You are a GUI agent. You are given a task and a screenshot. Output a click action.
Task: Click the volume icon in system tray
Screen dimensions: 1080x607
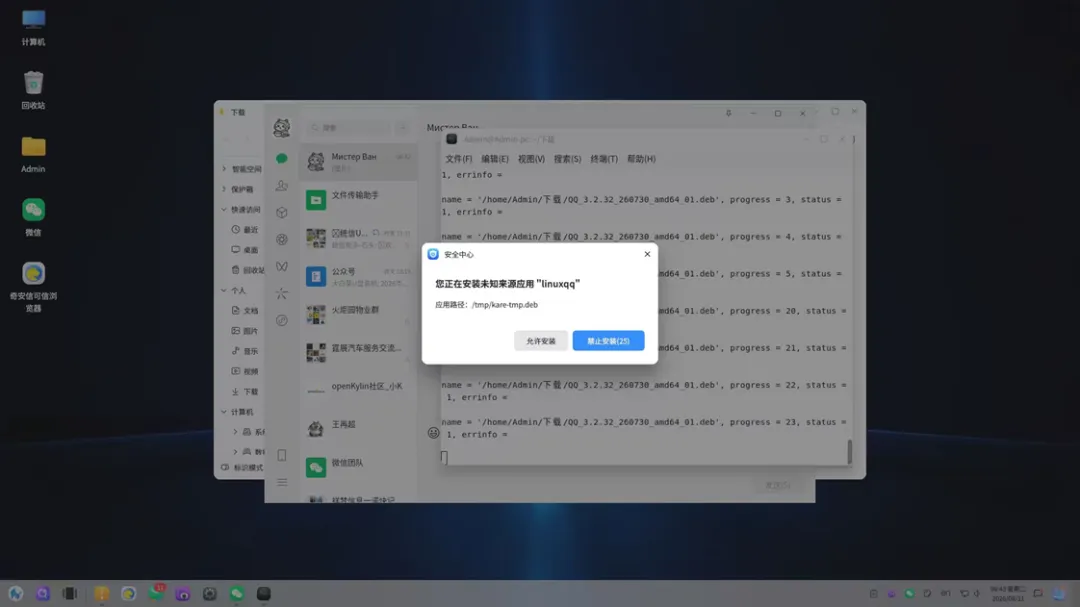click(x=977, y=594)
